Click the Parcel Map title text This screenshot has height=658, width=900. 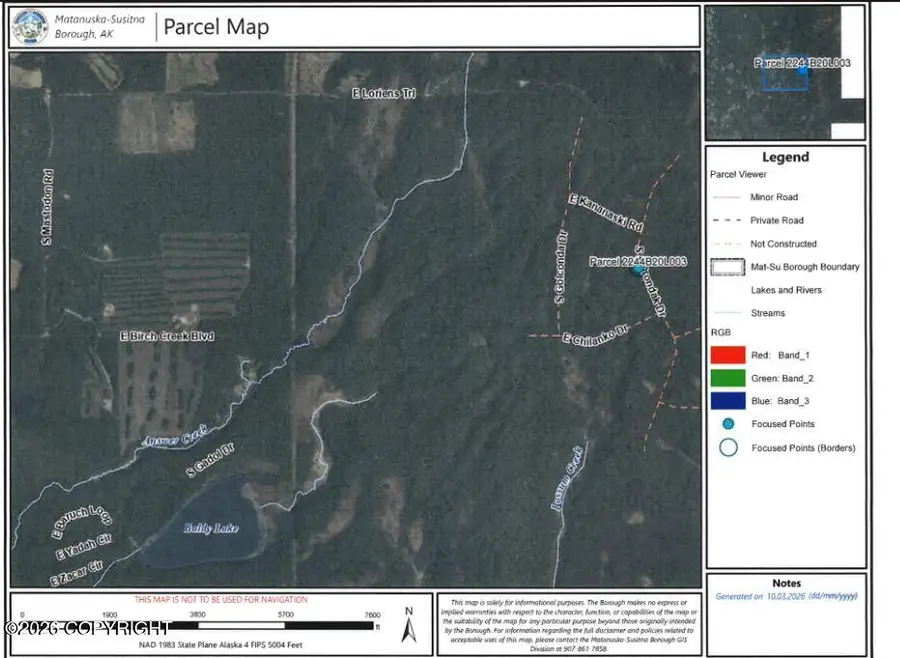tap(216, 27)
